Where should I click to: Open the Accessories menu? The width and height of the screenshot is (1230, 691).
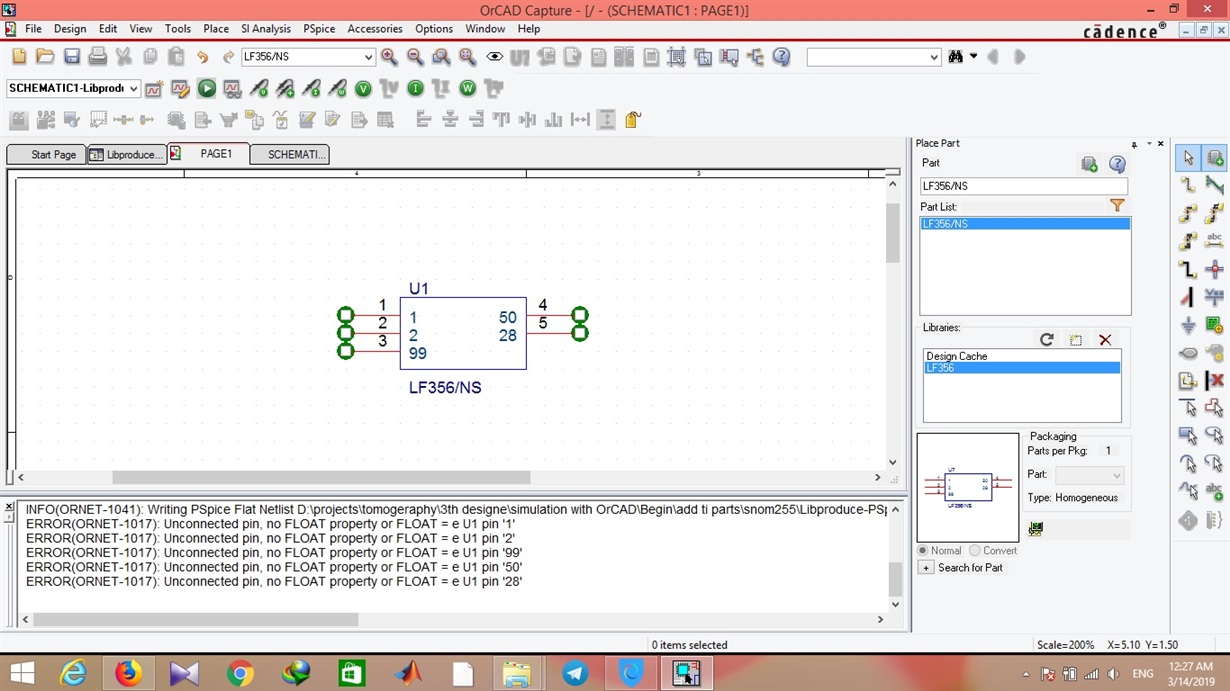(374, 29)
